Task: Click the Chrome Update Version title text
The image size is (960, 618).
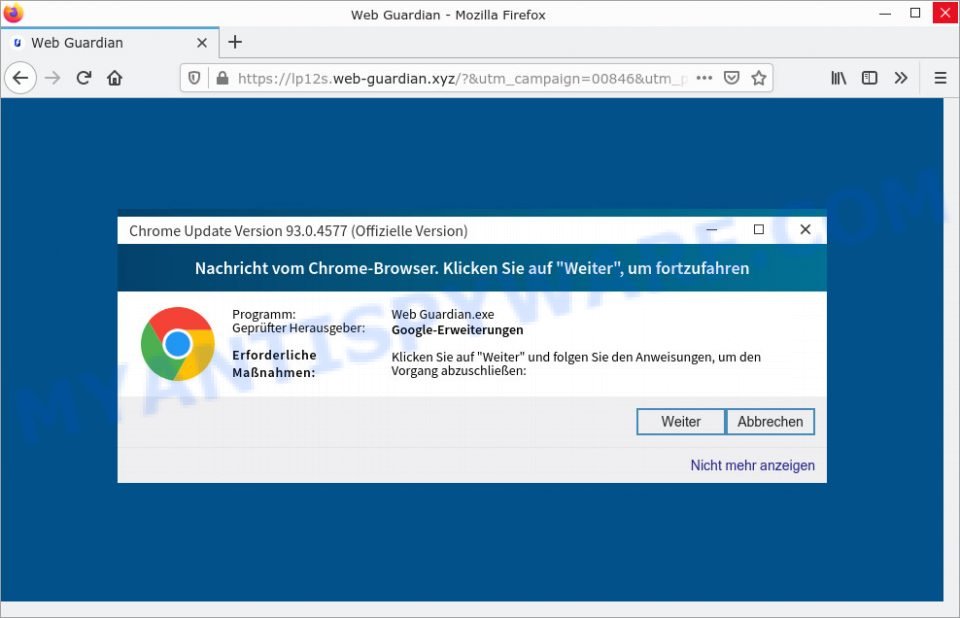Action: [298, 231]
